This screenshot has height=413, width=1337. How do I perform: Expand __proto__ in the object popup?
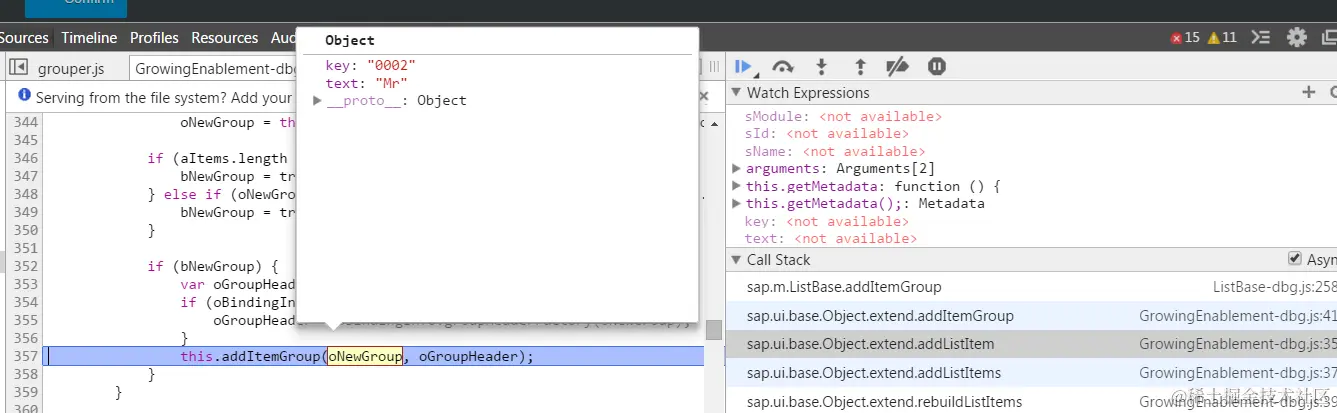tap(317, 101)
